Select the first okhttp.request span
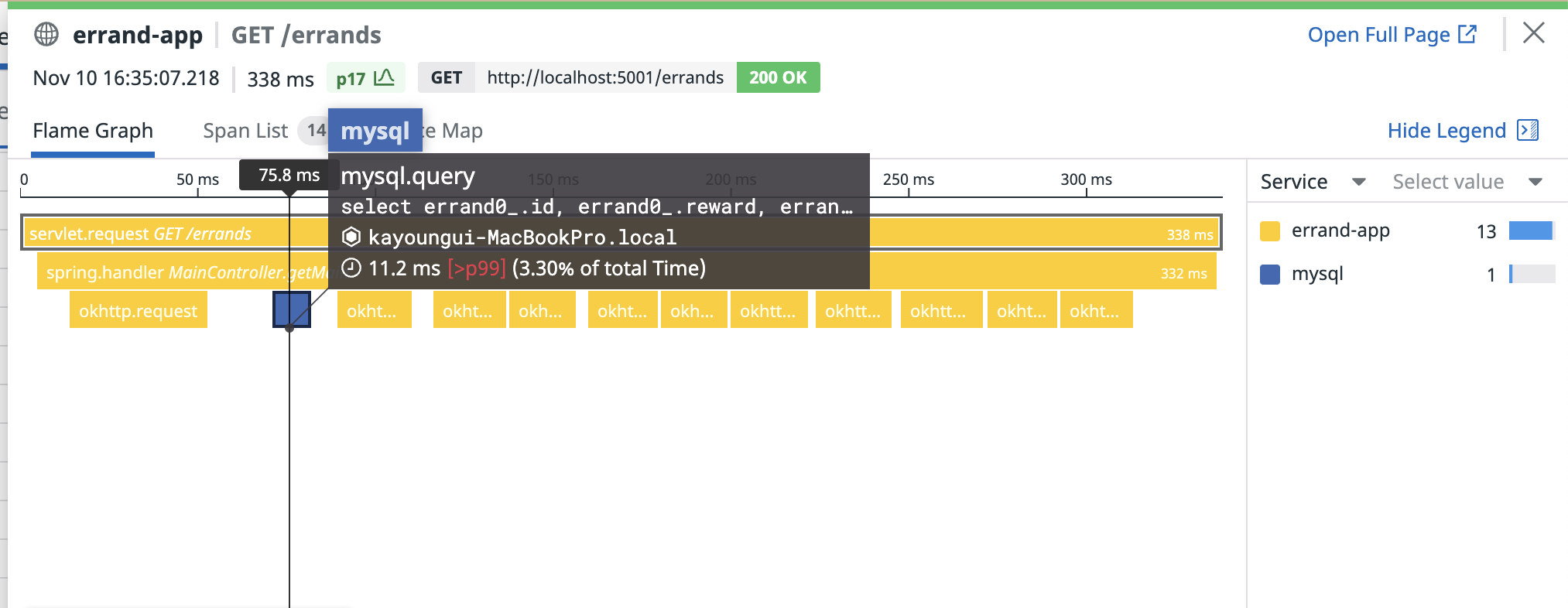1568x608 pixels. (139, 310)
